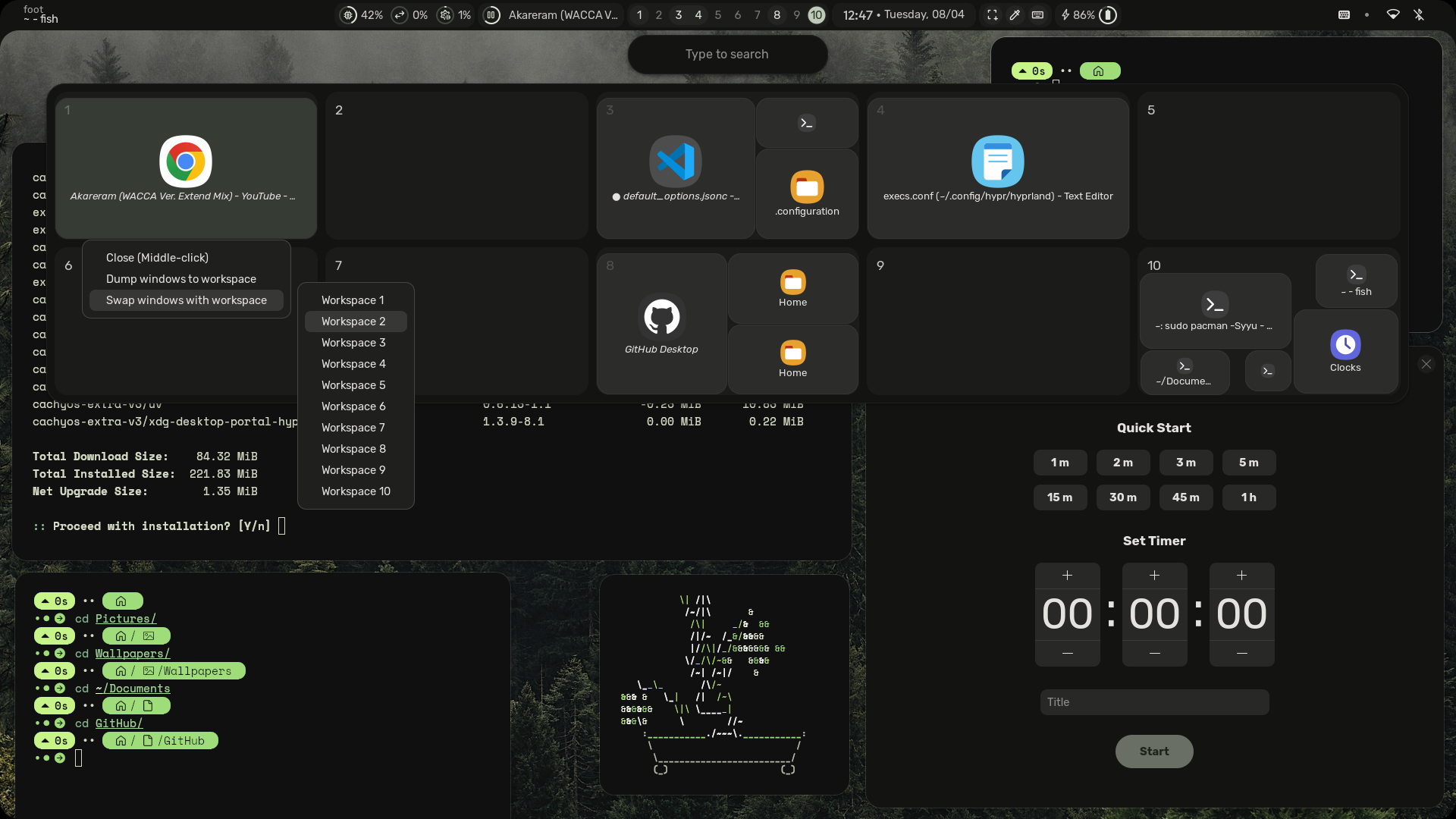Close the panel with the X beside Clocks
Image resolution: width=1456 pixels, height=819 pixels.
[x=1426, y=364]
